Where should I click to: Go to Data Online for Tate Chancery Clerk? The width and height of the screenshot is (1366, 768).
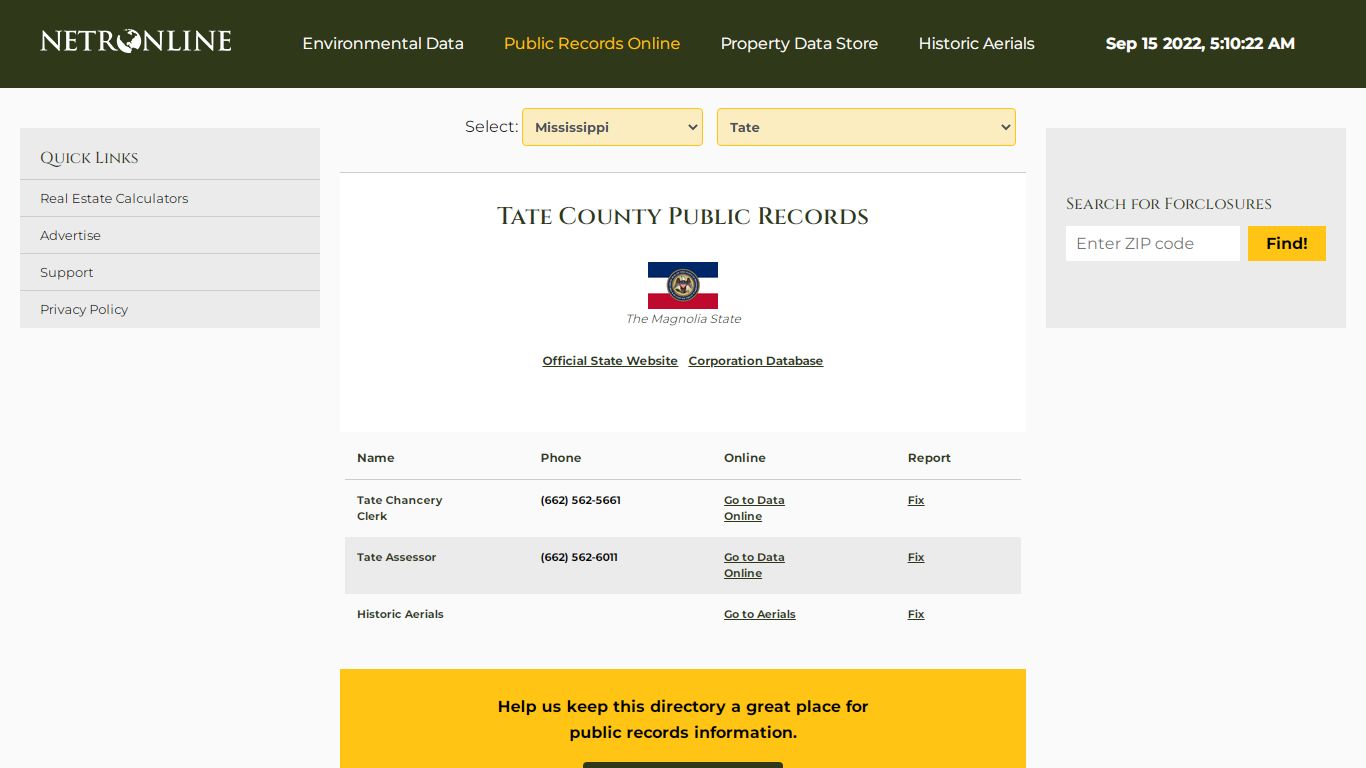tap(754, 508)
